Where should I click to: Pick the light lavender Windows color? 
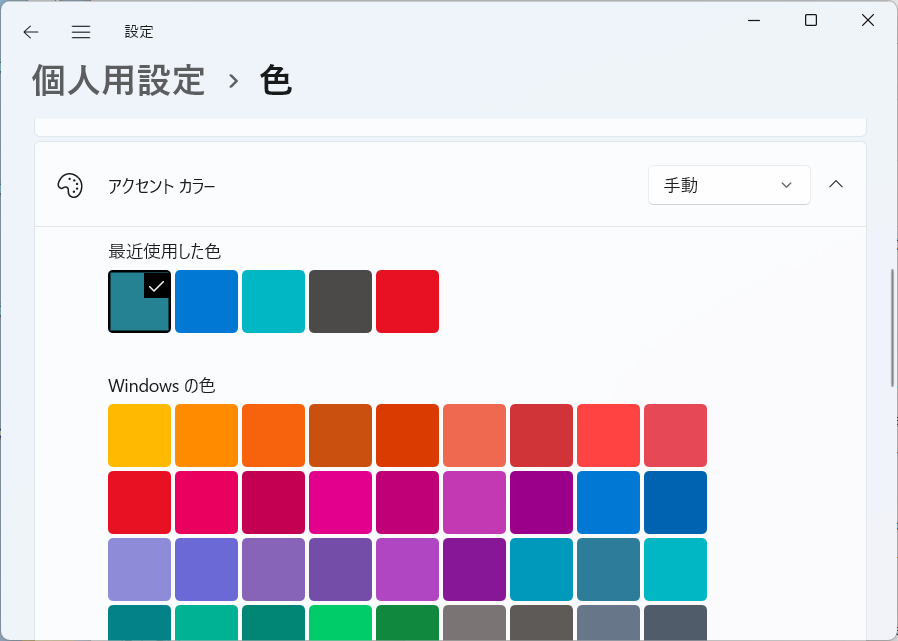[x=139, y=569]
